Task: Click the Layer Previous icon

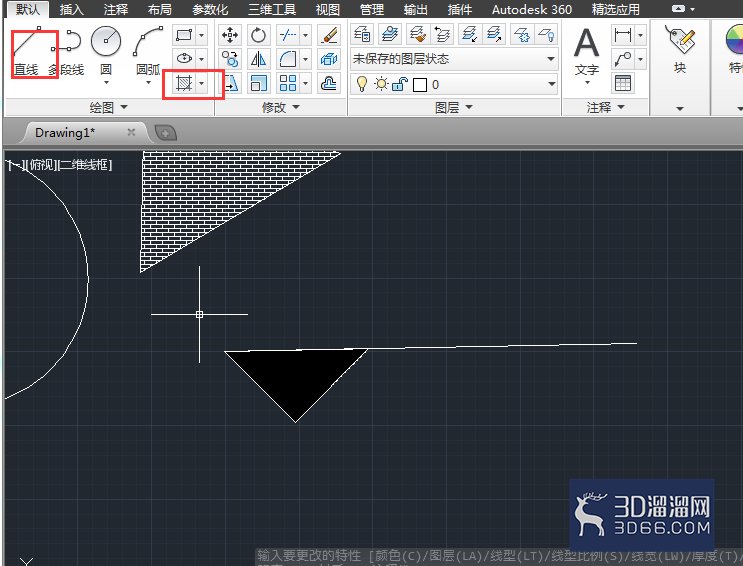Action: pos(442,34)
